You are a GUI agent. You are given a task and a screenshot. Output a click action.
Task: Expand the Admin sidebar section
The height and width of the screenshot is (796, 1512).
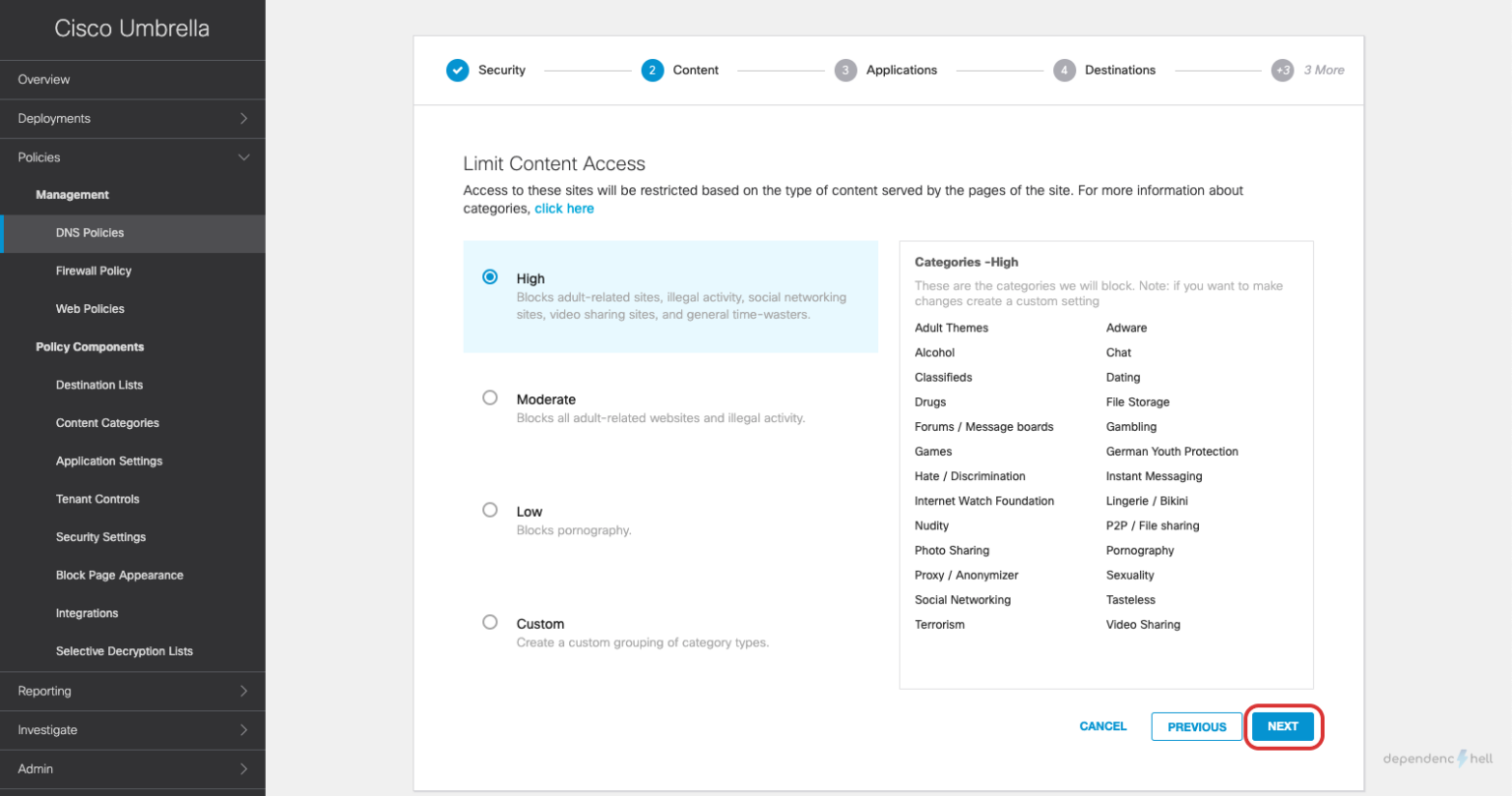pyautogui.click(x=132, y=768)
